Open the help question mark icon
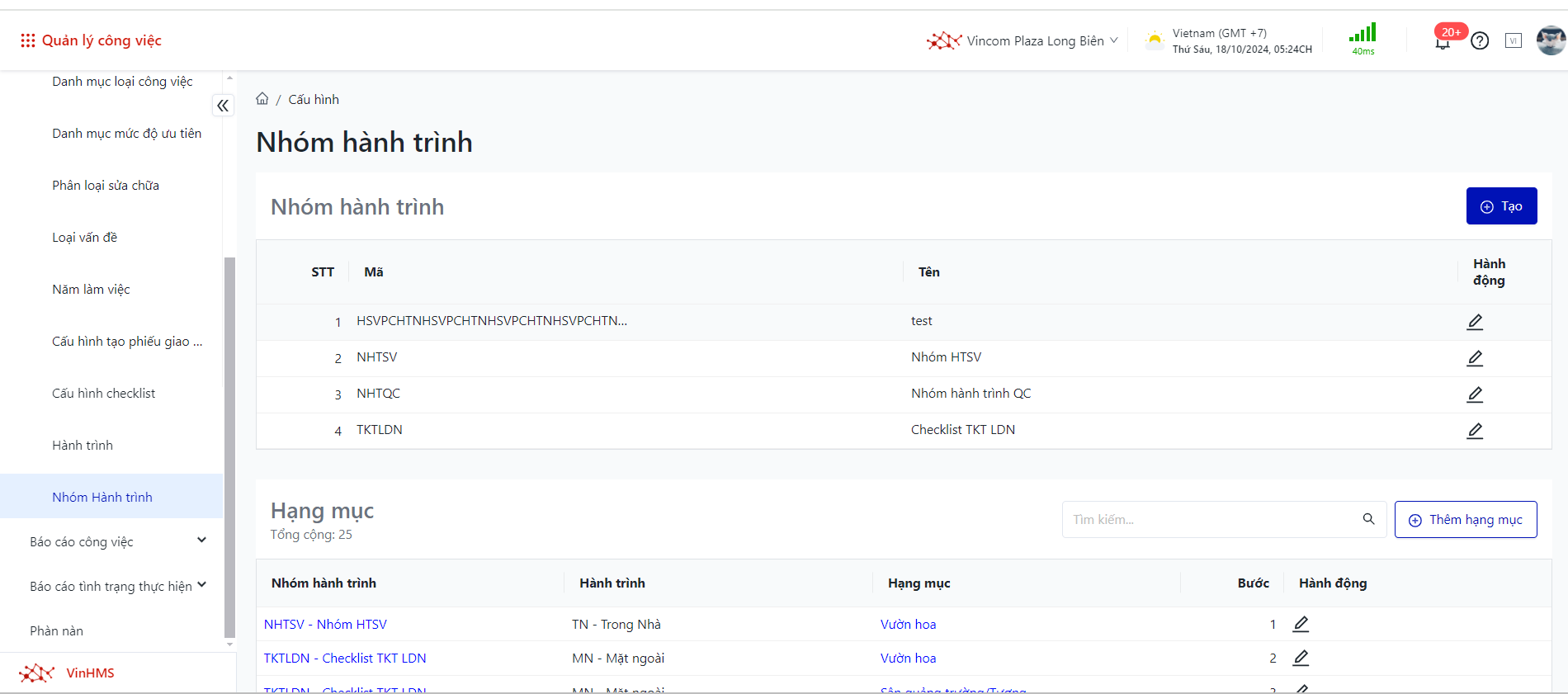 point(1480,40)
